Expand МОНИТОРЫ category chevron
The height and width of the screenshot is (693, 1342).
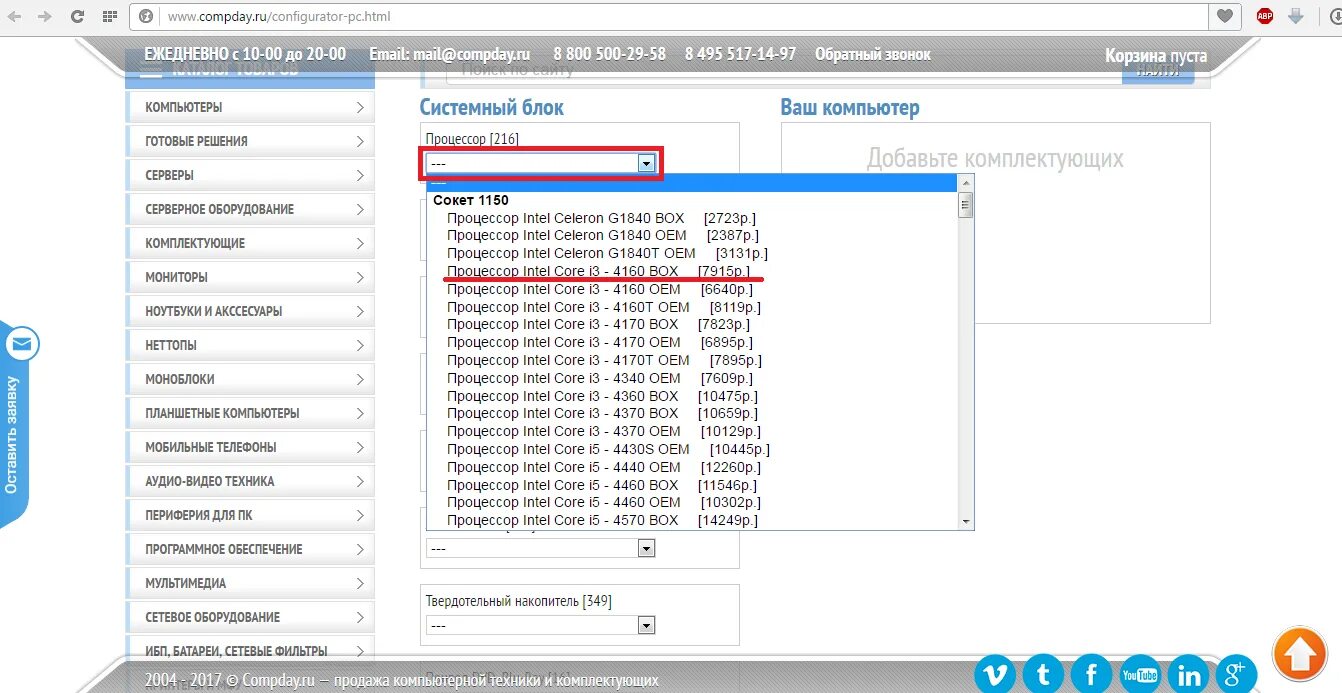360,277
